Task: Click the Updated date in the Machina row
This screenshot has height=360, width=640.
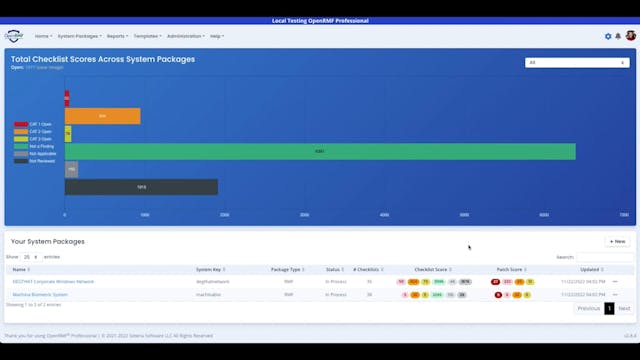Action: [x=583, y=295]
